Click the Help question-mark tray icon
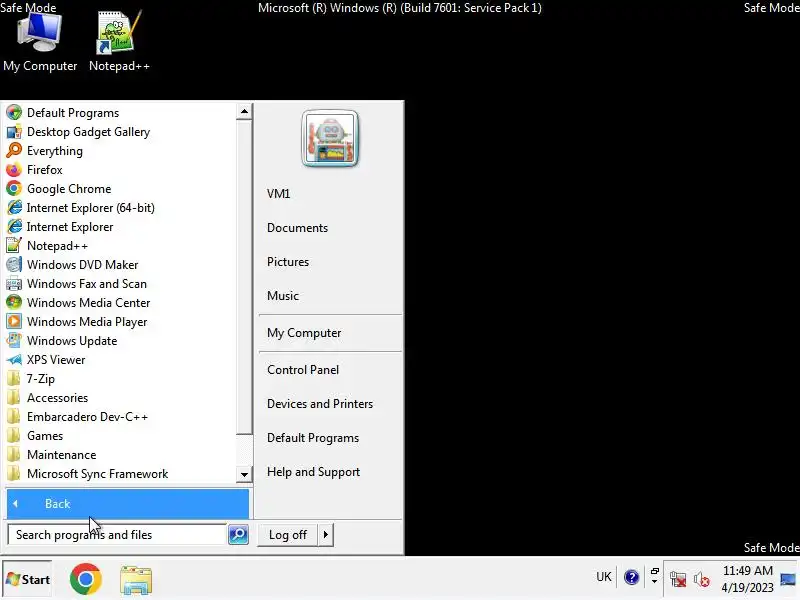 tap(631, 578)
